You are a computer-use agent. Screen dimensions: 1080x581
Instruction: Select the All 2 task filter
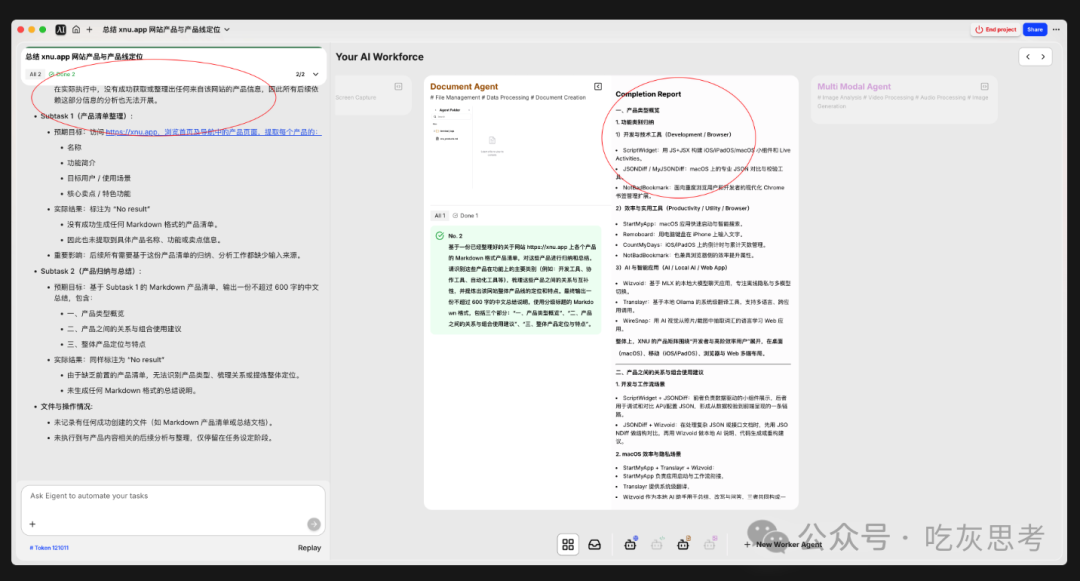pyautogui.click(x=35, y=74)
